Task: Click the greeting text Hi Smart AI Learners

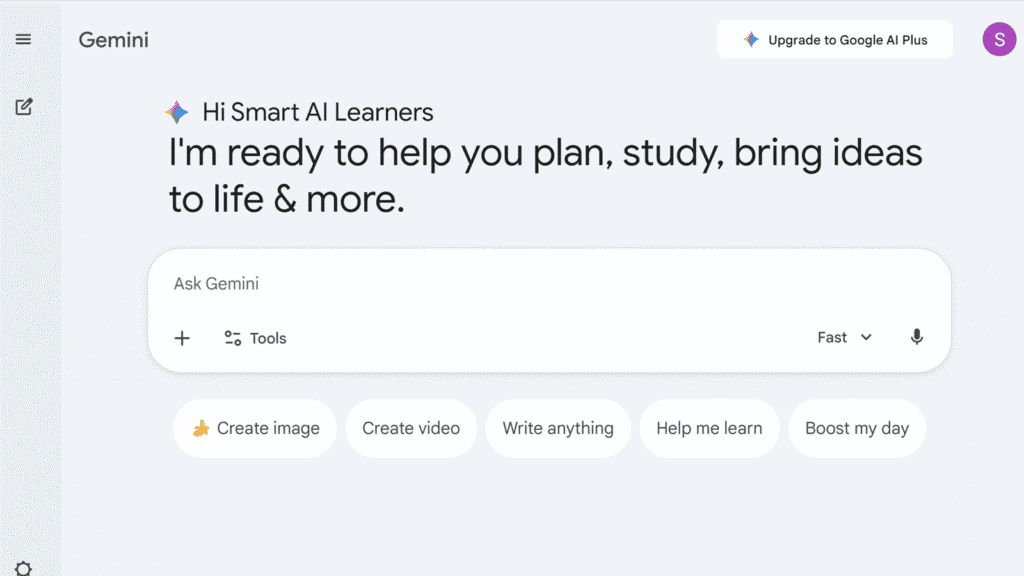Action: (x=318, y=112)
